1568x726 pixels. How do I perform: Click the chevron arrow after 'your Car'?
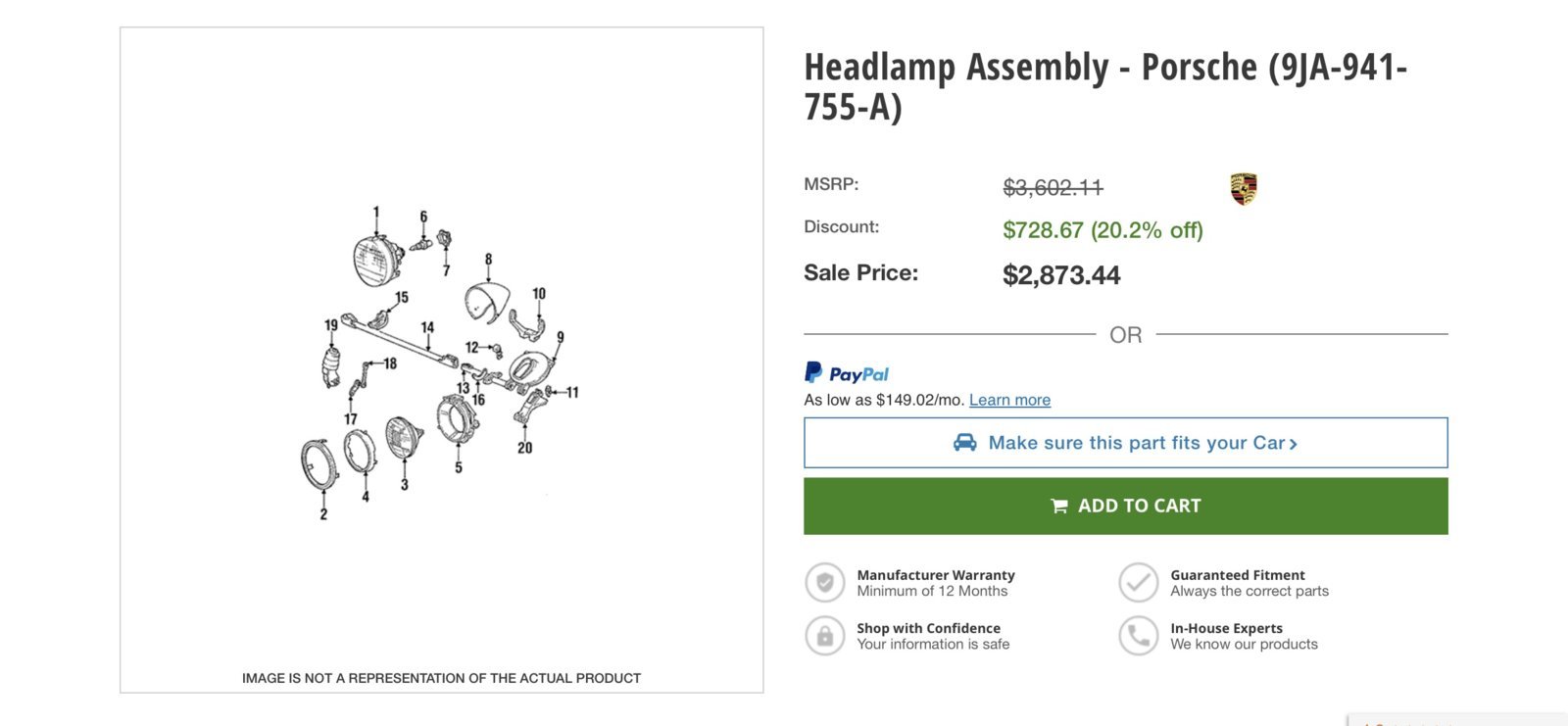(1294, 444)
